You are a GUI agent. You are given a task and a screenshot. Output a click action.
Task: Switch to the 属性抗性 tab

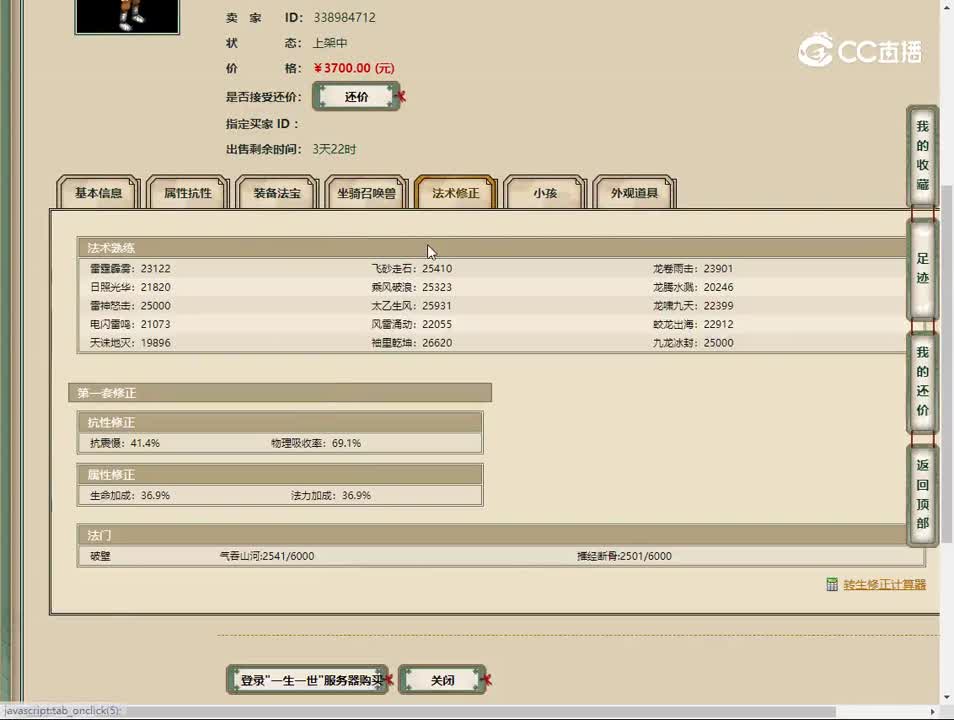click(x=187, y=193)
